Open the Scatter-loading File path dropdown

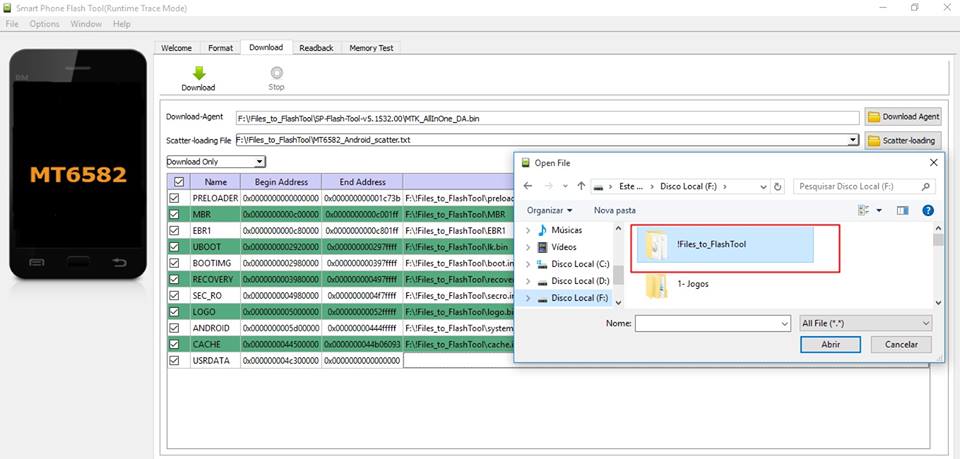tap(853, 141)
